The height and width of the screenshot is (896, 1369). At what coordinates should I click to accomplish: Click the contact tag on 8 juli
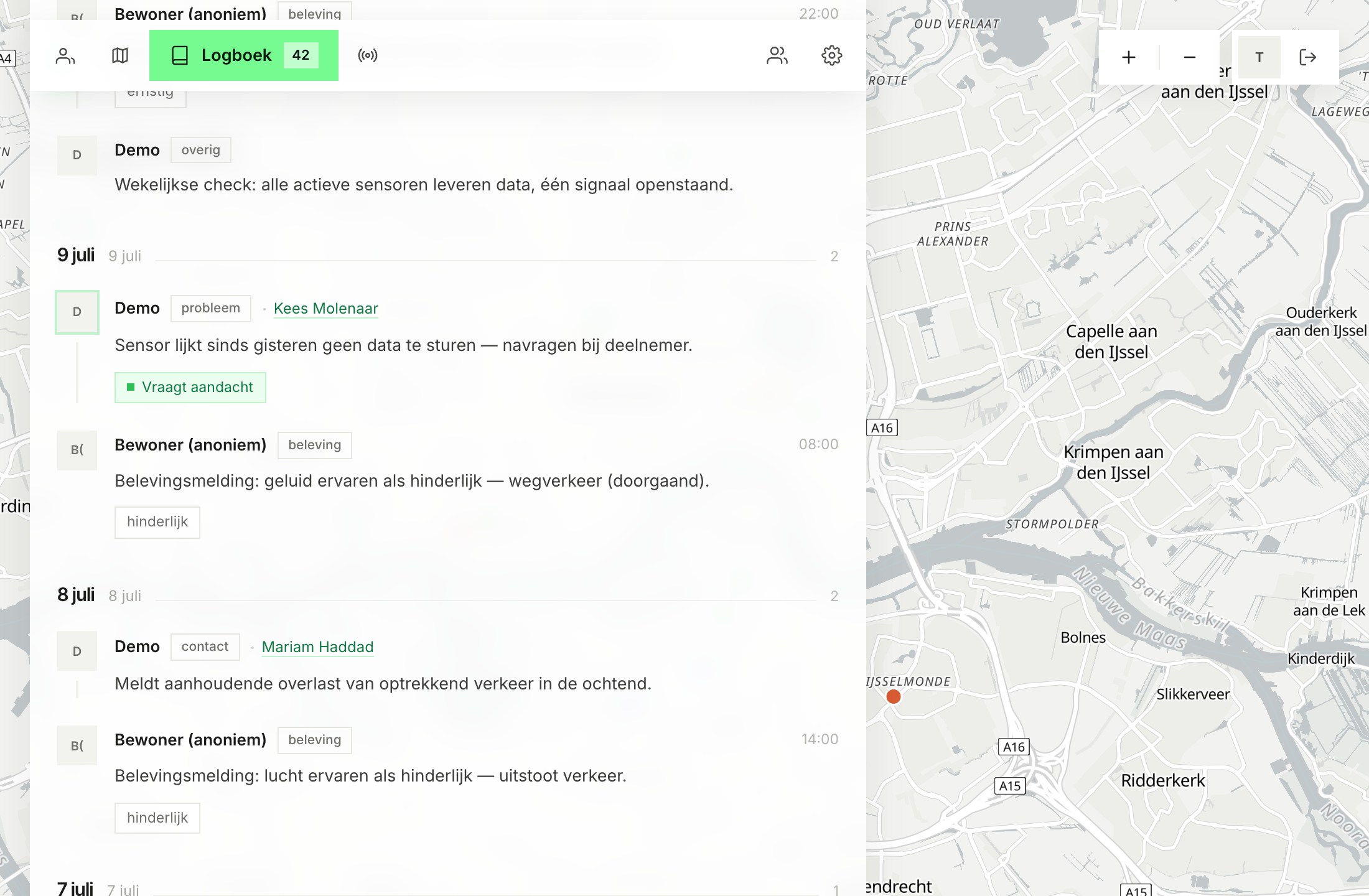point(205,647)
